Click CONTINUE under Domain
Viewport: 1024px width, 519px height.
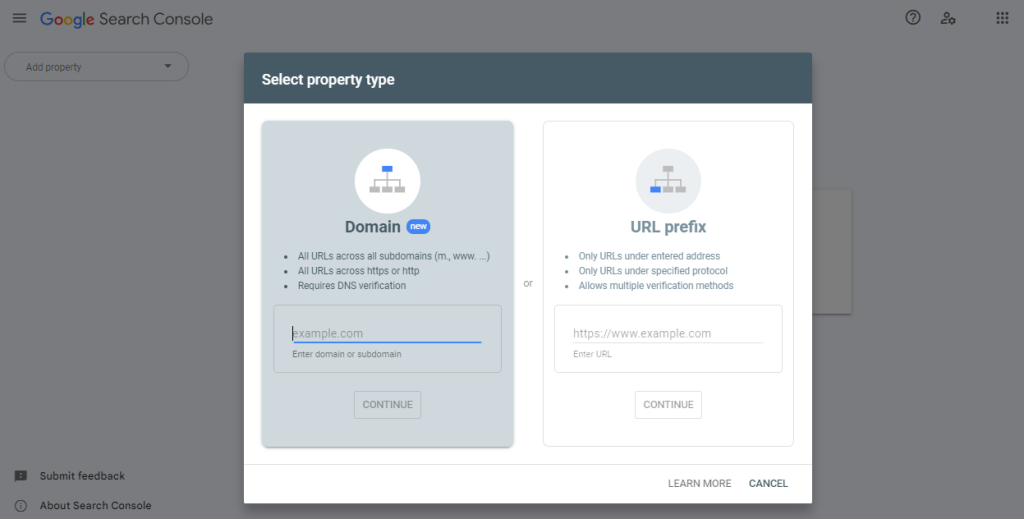coord(387,405)
